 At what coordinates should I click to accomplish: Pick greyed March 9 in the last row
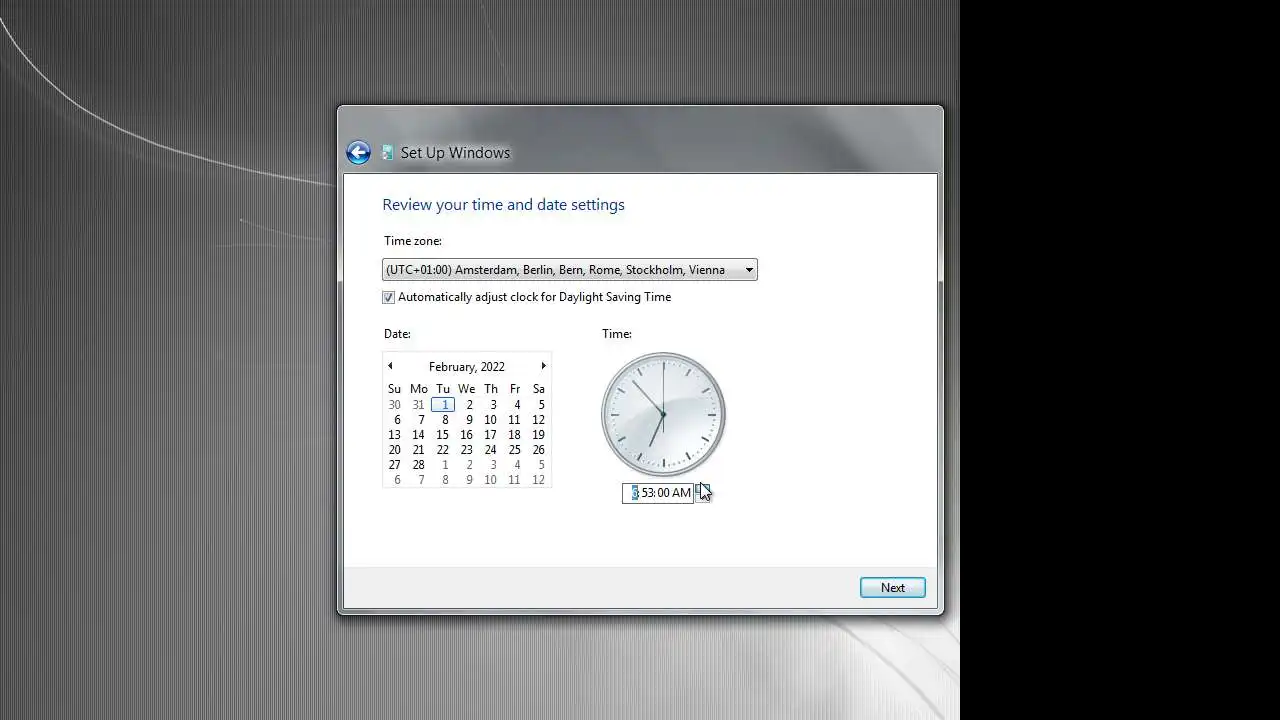tap(467, 480)
